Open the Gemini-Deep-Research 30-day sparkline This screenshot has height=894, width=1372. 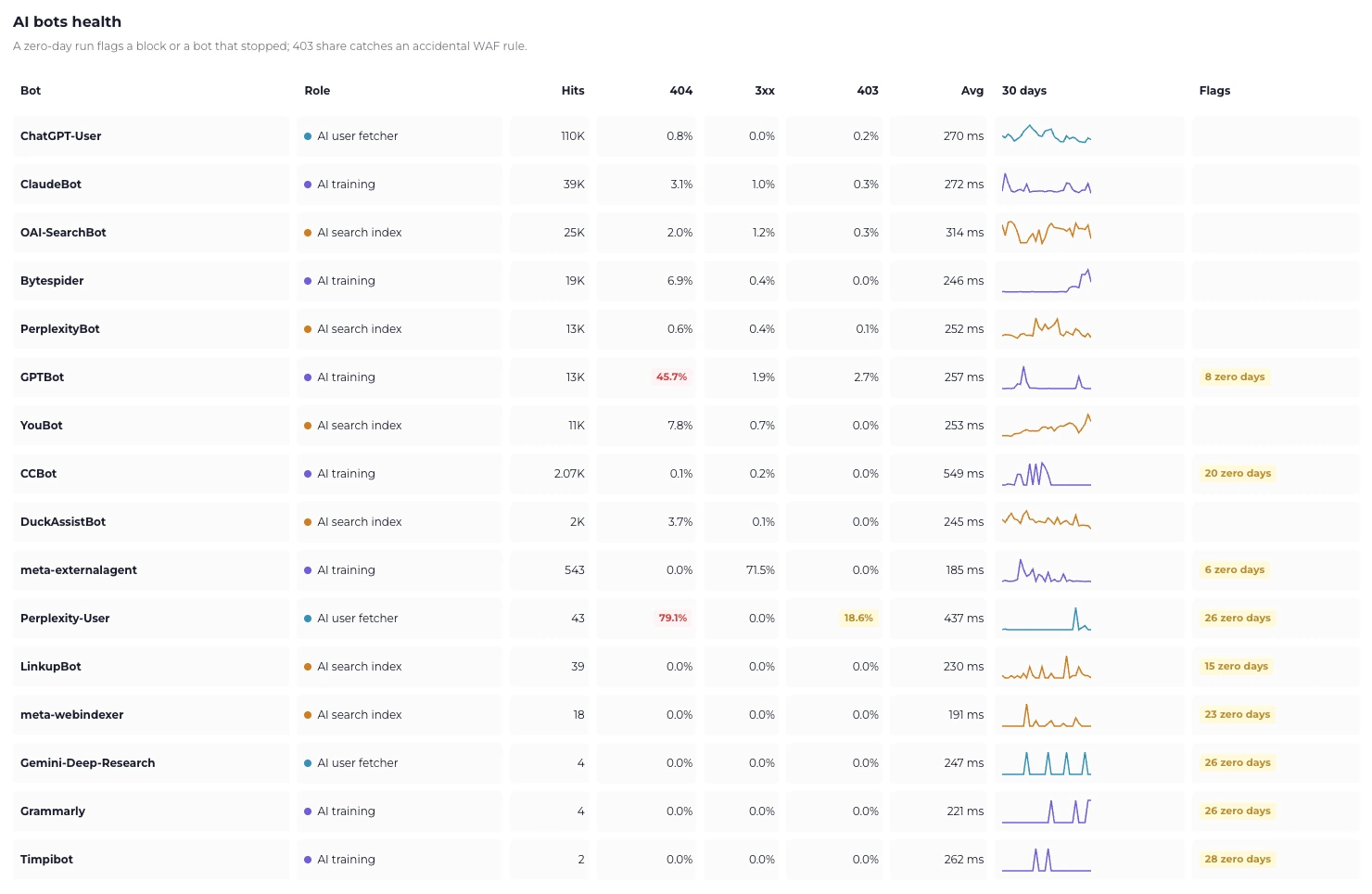click(1047, 763)
